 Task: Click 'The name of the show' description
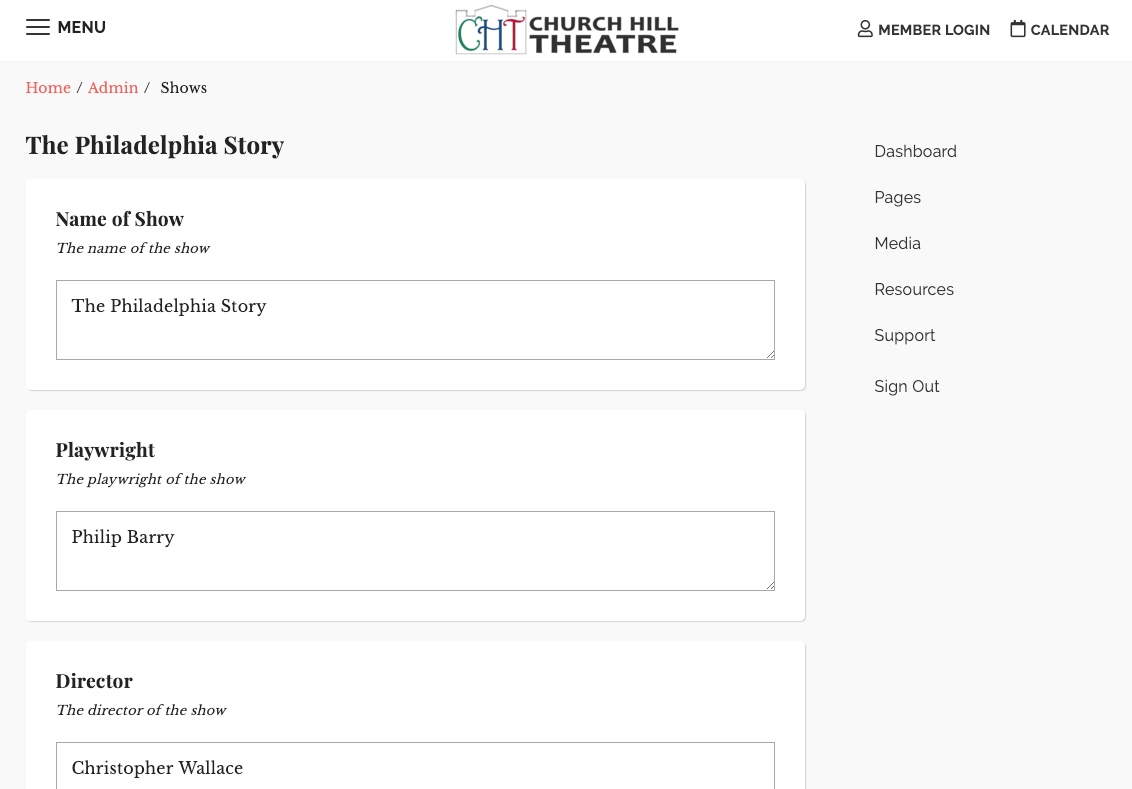click(x=133, y=248)
